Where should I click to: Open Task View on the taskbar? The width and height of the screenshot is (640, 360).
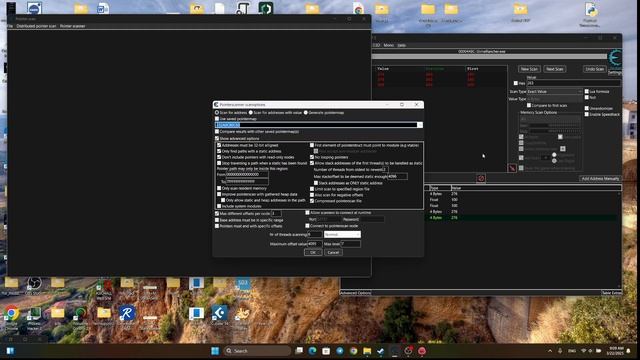(299, 351)
